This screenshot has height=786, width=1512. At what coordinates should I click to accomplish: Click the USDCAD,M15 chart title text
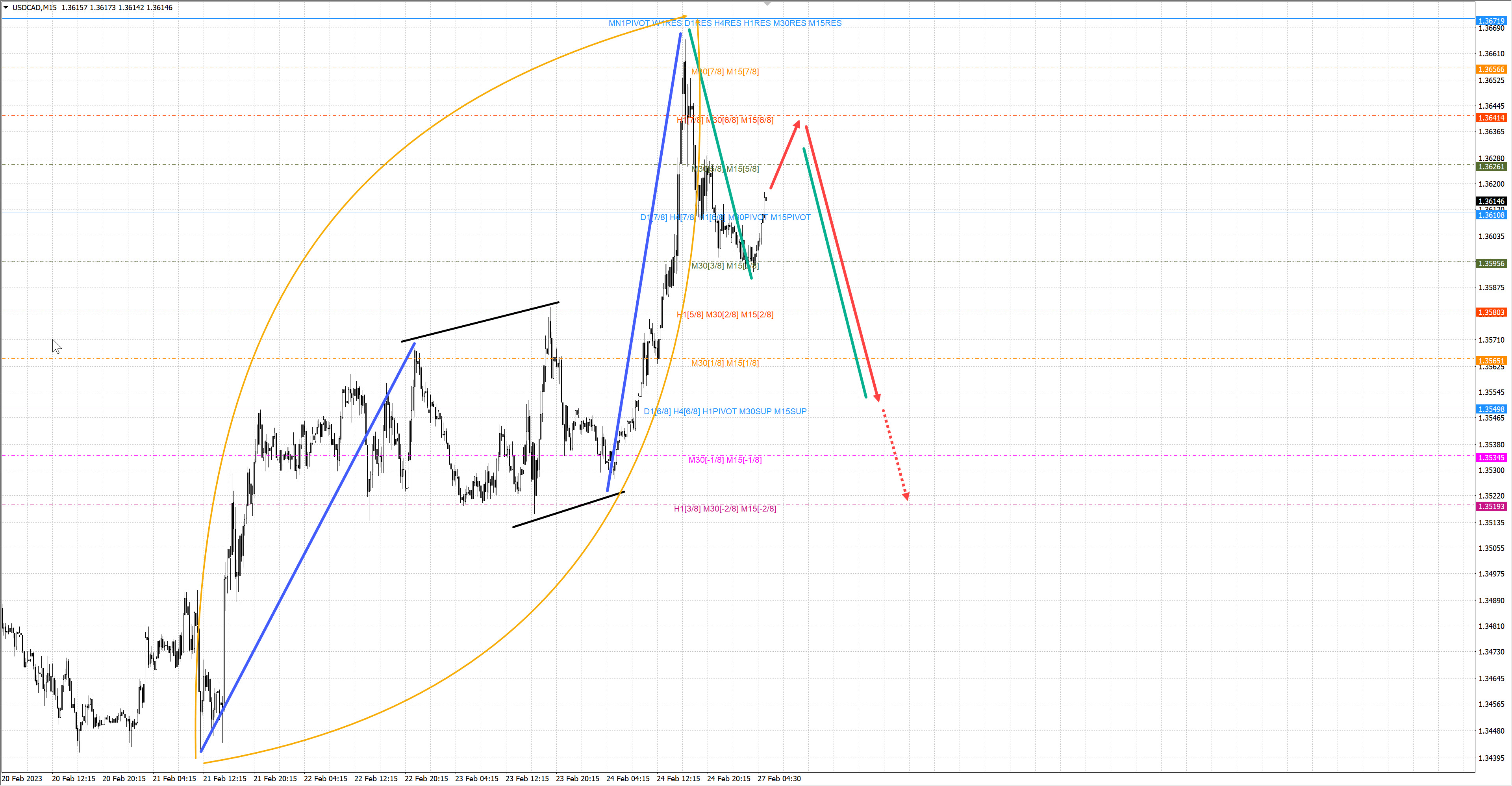tap(35, 7)
